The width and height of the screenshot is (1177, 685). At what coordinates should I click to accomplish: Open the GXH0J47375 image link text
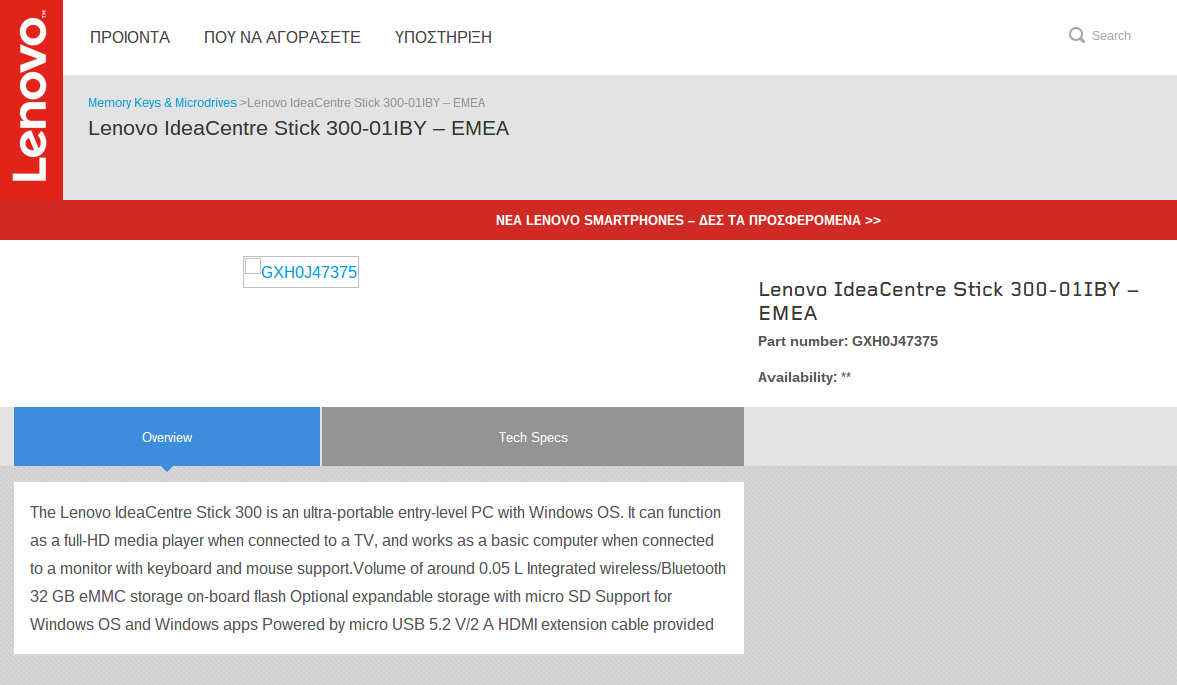click(x=309, y=272)
